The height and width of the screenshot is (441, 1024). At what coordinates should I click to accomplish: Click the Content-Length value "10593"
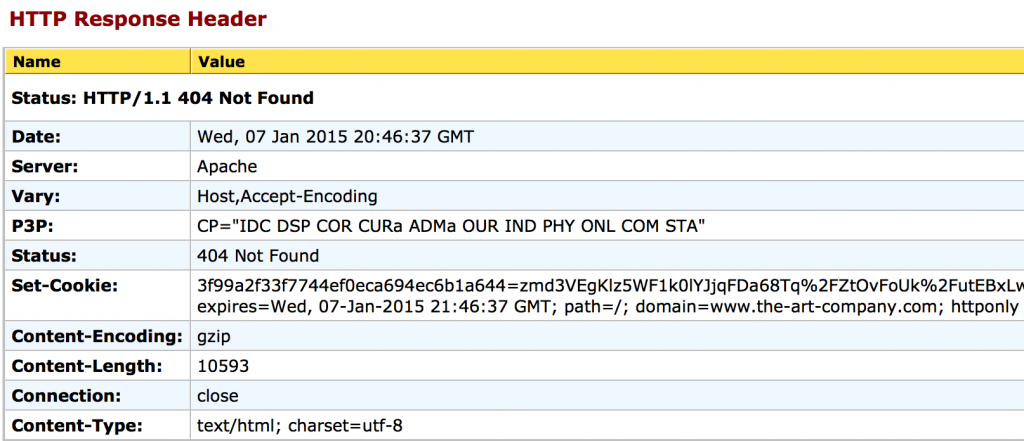click(x=224, y=366)
